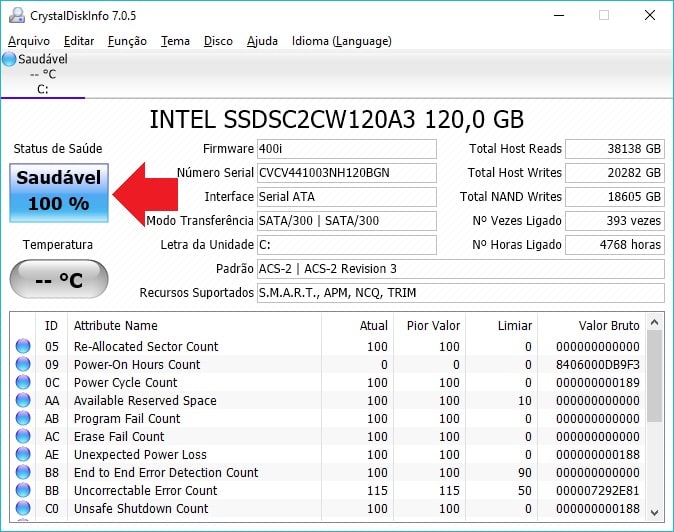Screen dimensions: 674x532
Task: Click the blue health orb beside Saudável at the top
Action: pos(9,59)
